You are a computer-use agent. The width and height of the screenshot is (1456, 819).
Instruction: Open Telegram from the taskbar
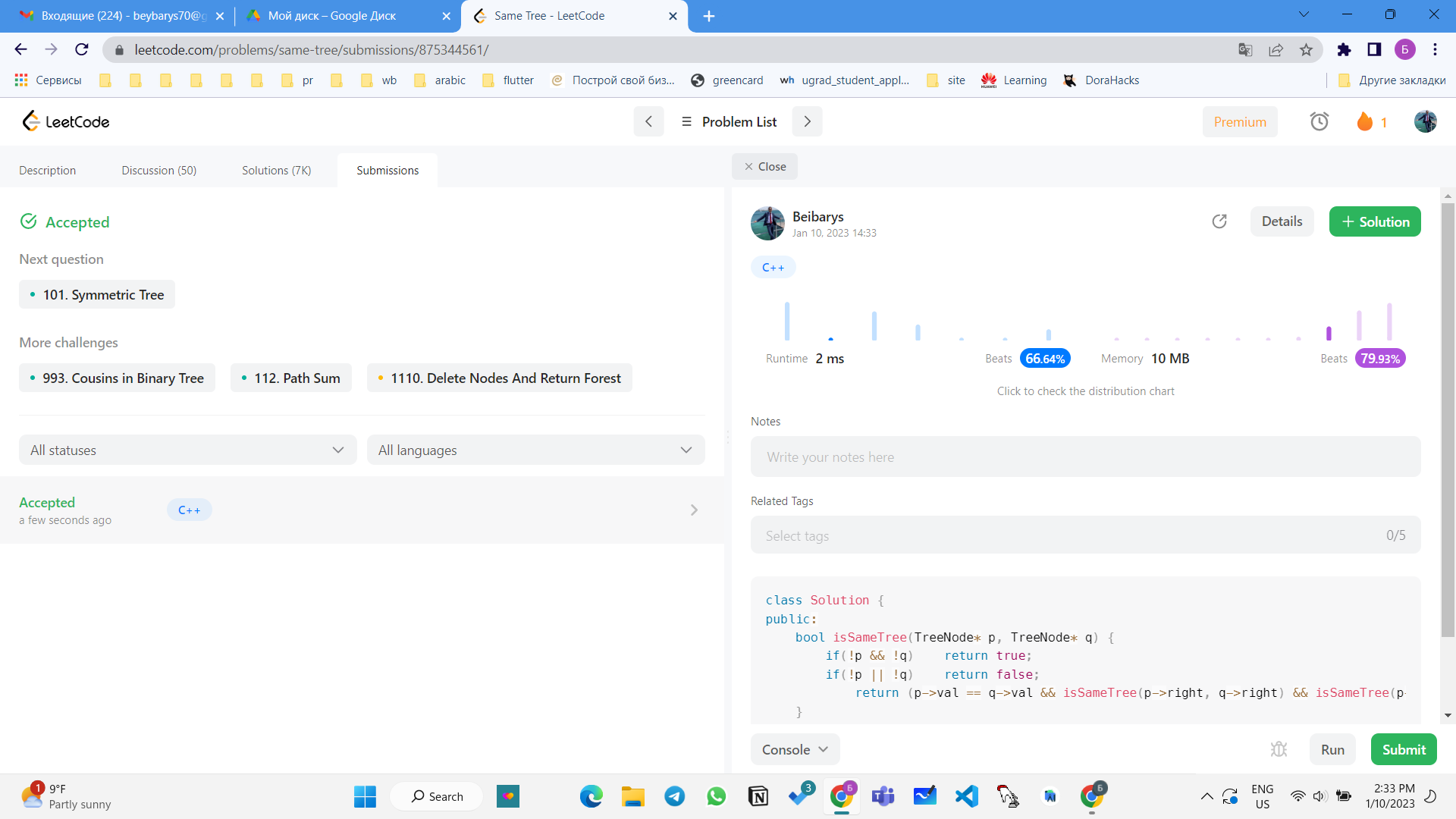[674, 796]
